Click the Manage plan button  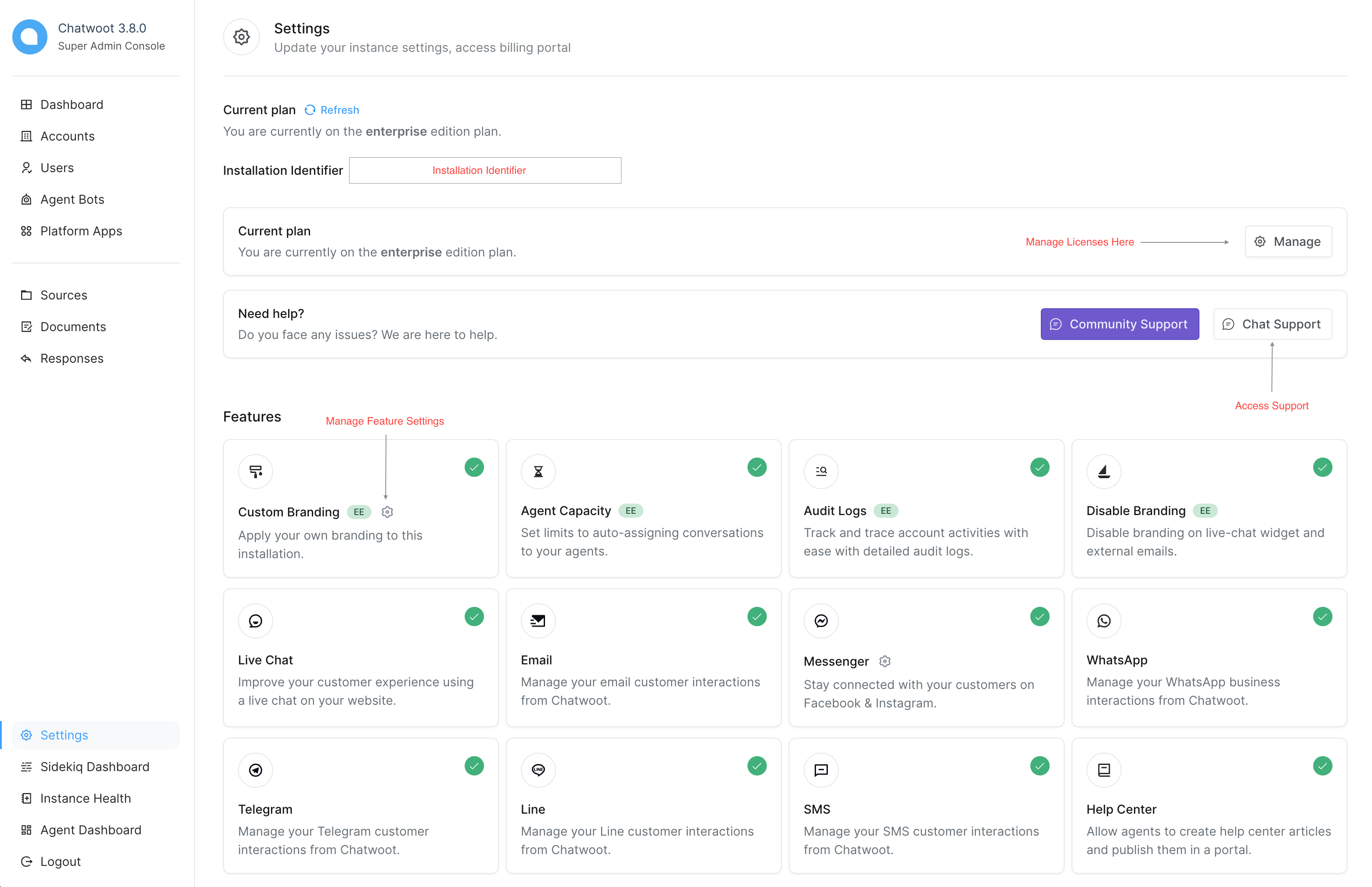(x=1288, y=242)
